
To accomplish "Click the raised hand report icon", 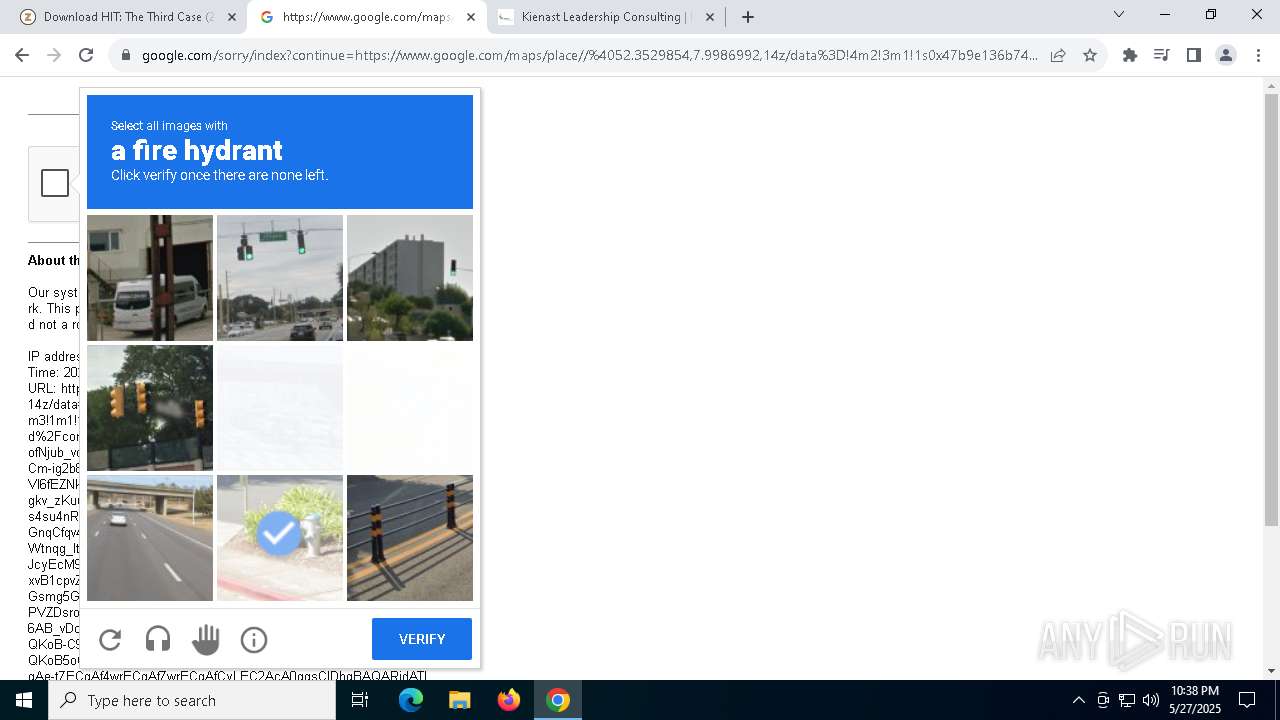I will 206,639.
